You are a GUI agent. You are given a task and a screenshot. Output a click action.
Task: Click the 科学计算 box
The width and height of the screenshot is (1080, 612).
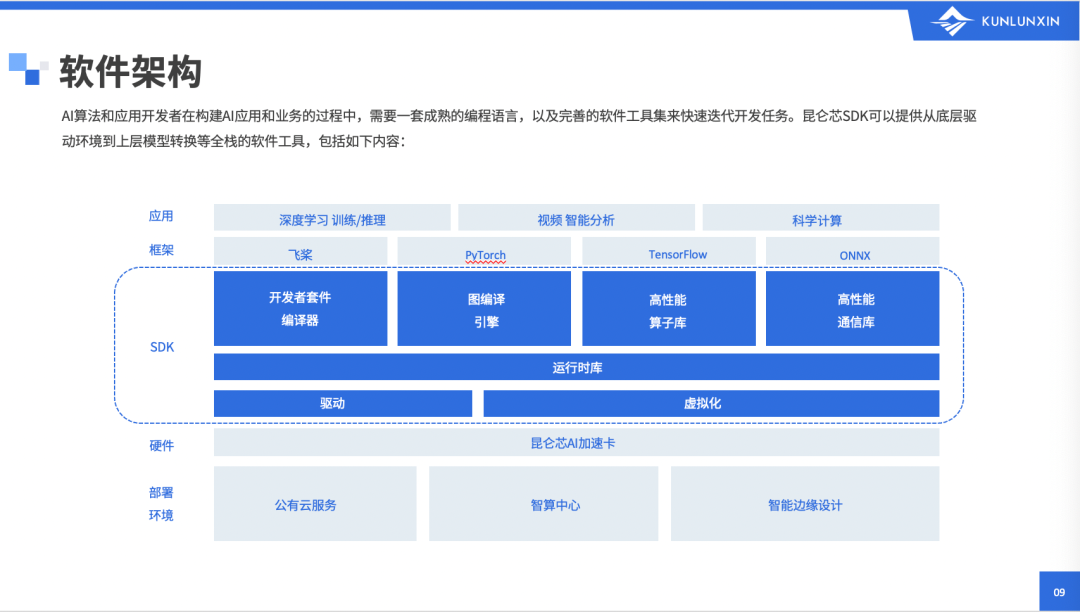click(821, 218)
